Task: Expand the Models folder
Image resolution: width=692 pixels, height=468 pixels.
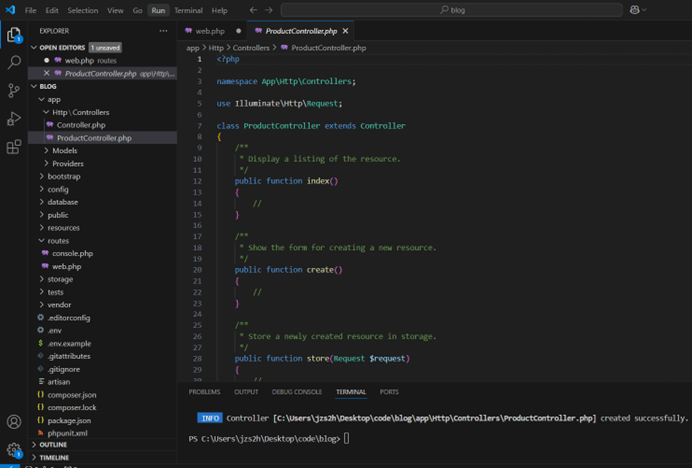Action: [64, 151]
